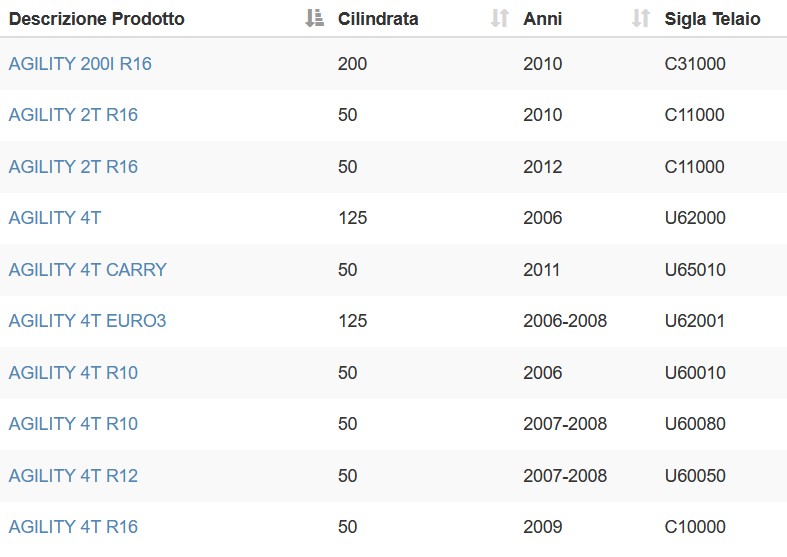The height and width of the screenshot is (557, 787).
Task: Open AGILITY 4T R10 link with U60010
Action: coord(73,372)
